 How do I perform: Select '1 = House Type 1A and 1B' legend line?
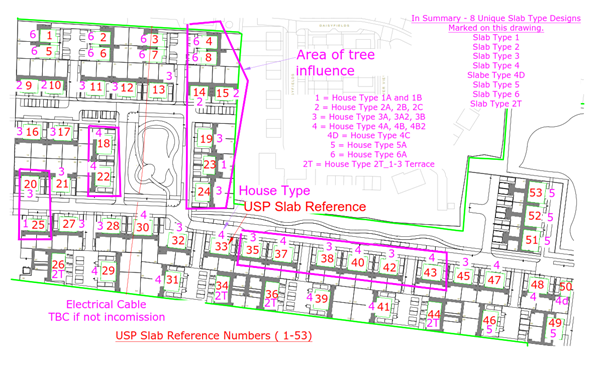(369, 98)
